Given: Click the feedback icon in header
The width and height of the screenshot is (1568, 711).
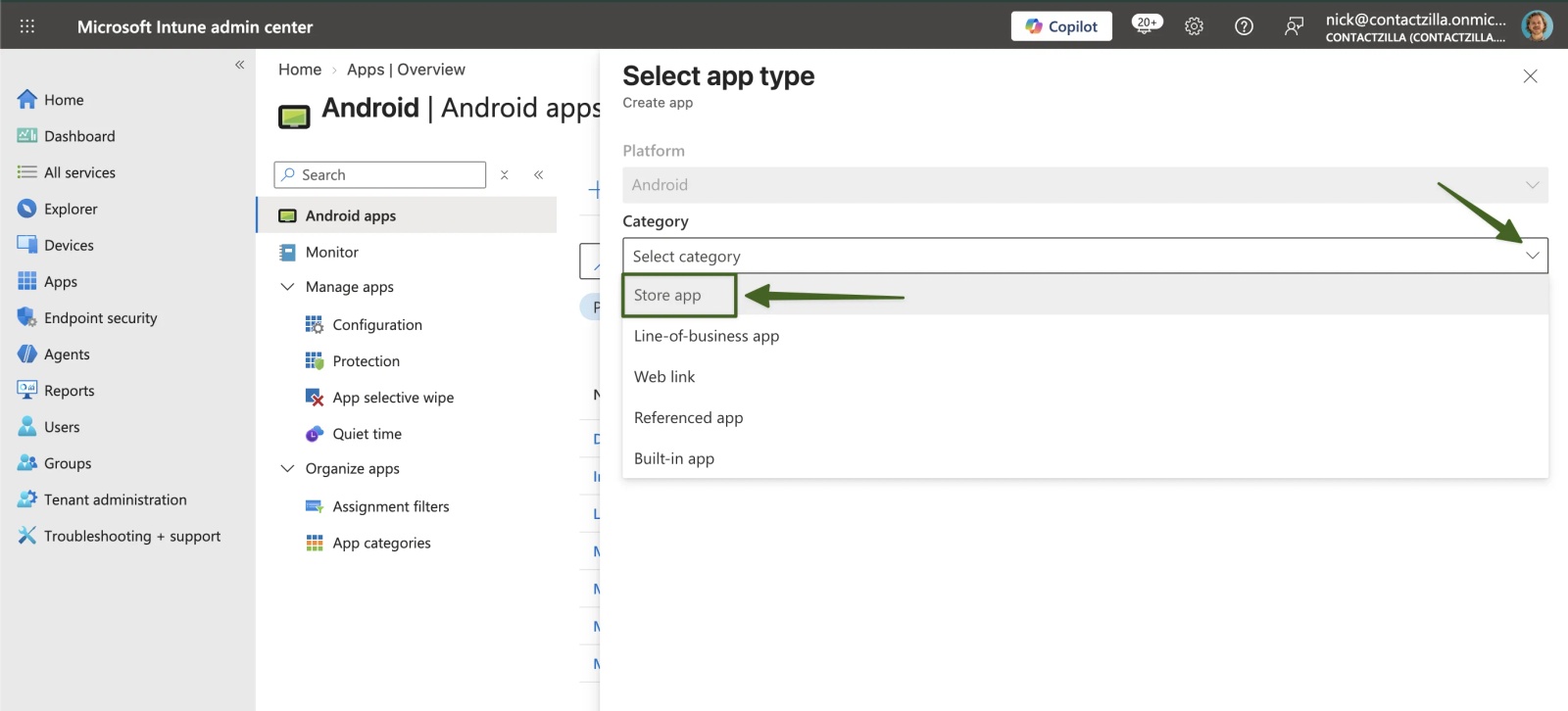Looking at the screenshot, I should click(1294, 26).
